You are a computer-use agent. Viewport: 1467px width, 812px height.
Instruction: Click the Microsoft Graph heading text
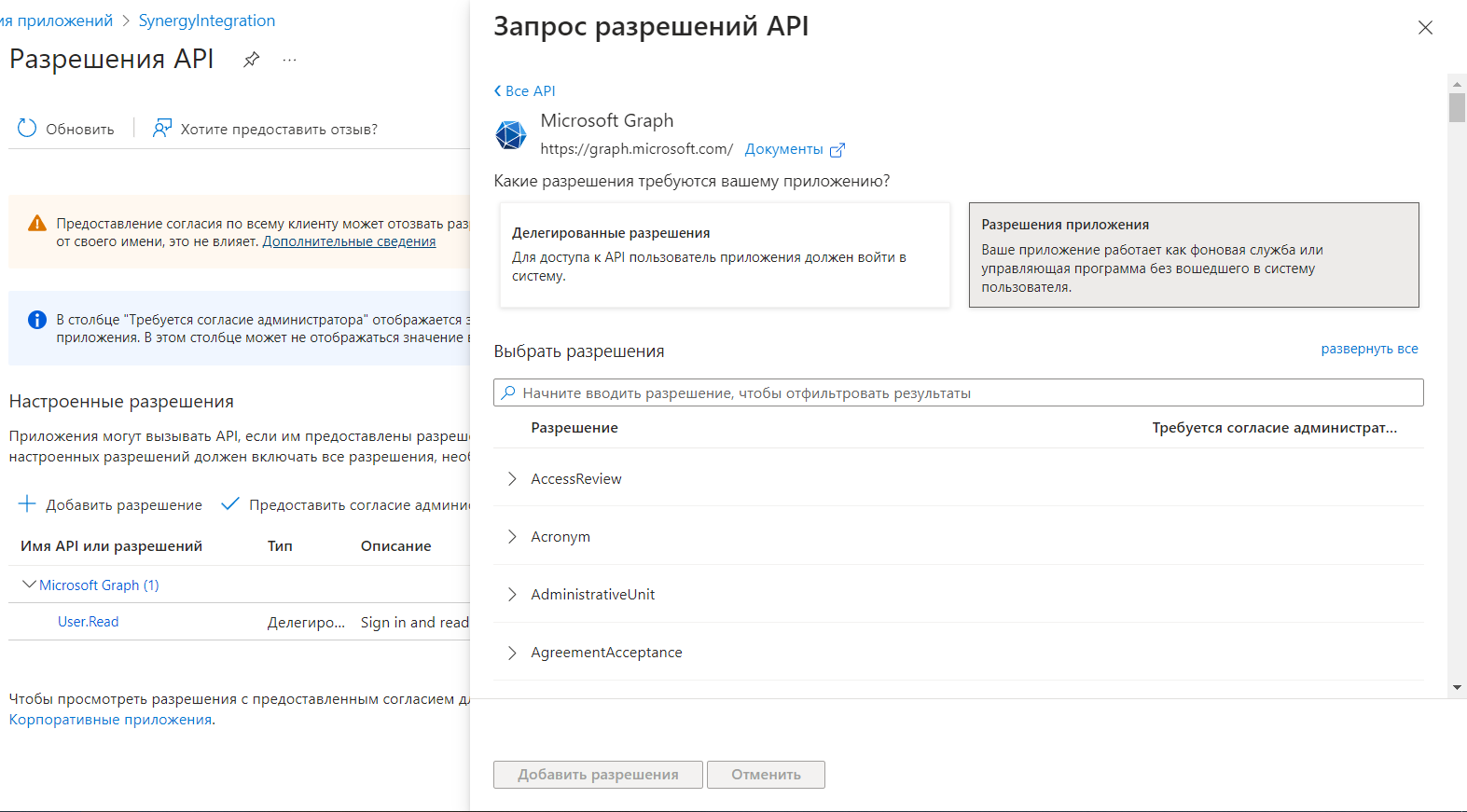pyautogui.click(x=607, y=120)
